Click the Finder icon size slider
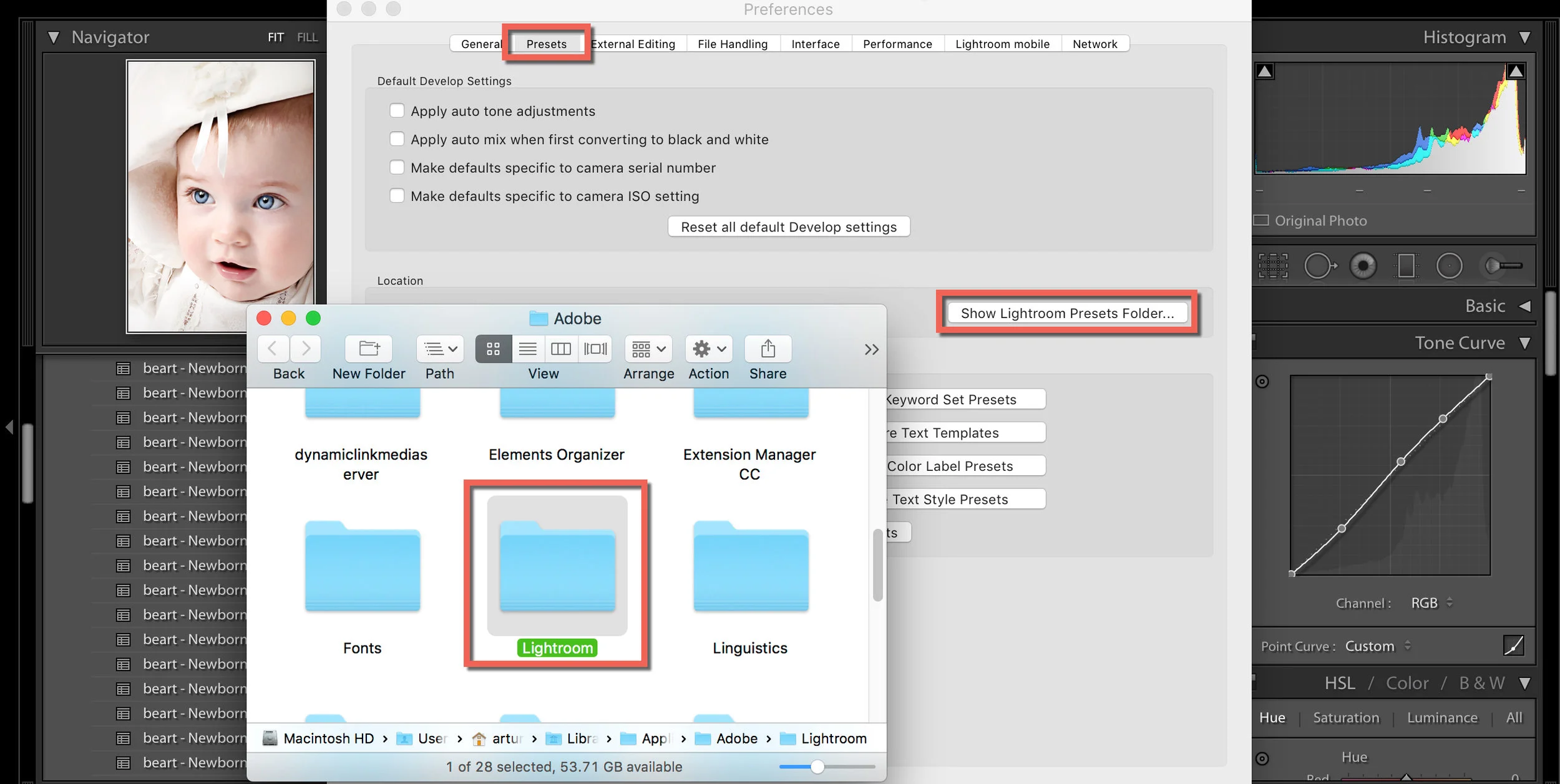1560x784 pixels. click(x=817, y=767)
